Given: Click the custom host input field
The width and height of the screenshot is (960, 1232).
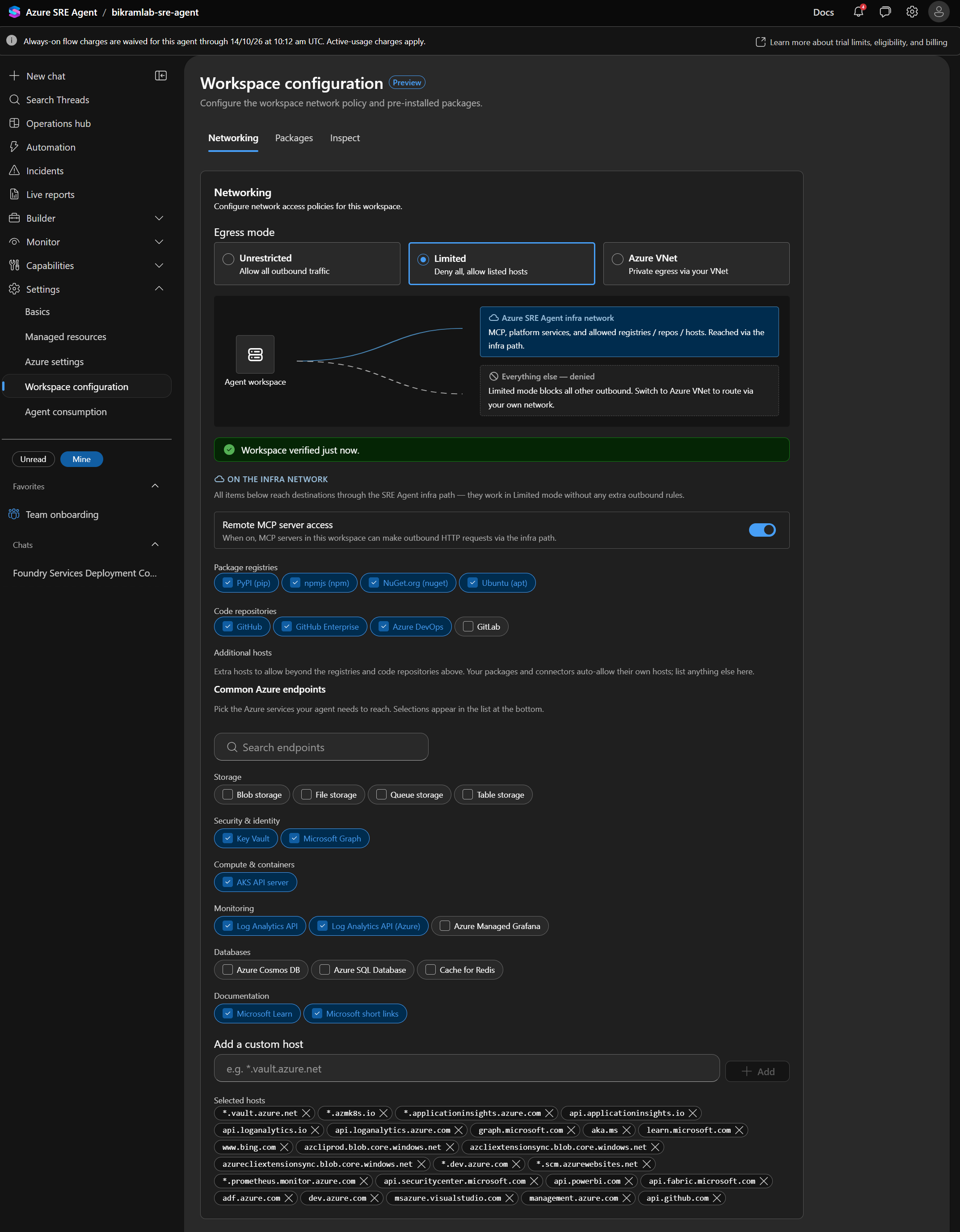Looking at the screenshot, I should pos(467,1068).
